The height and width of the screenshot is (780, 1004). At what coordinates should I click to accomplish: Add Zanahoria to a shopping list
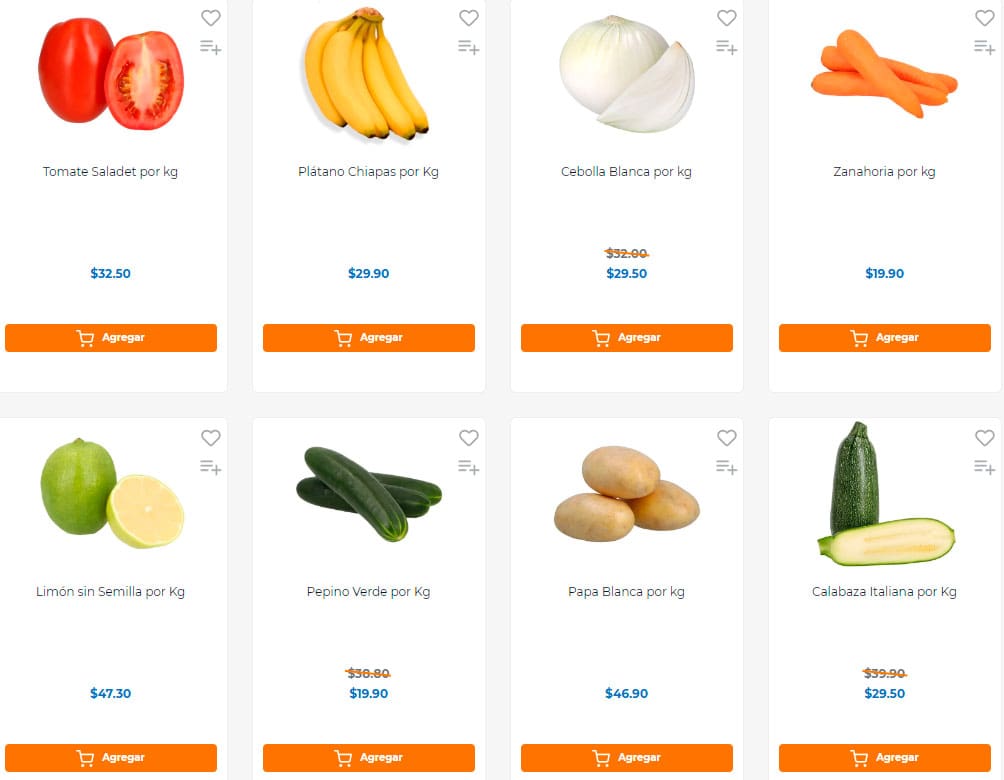(984, 47)
